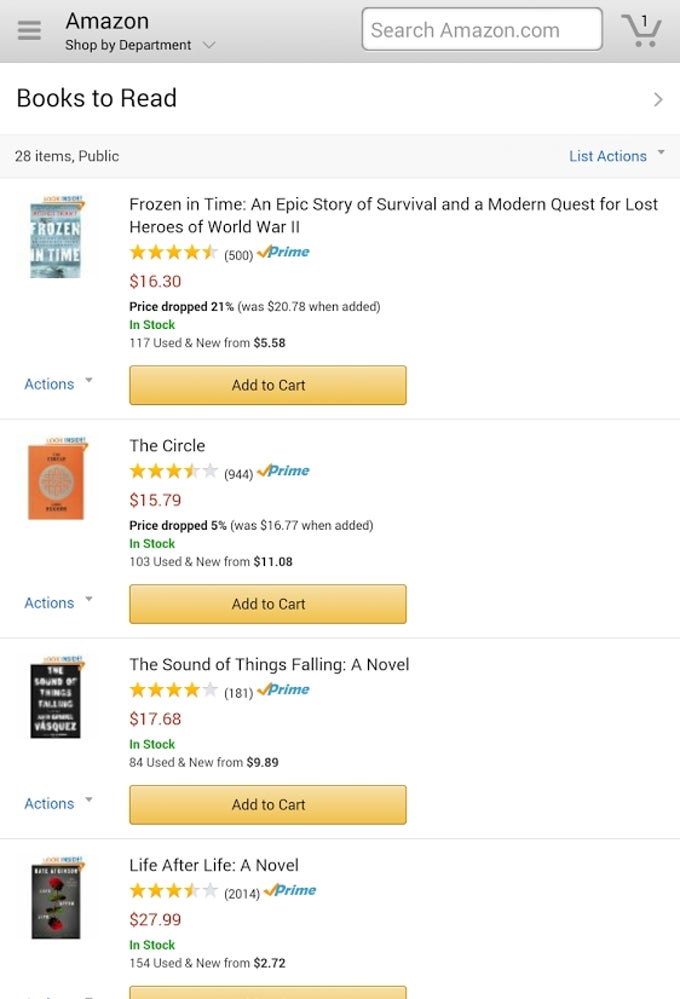This screenshot has height=999, width=680.
Task: Add The Circle to the cart
Action: coord(267,604)
